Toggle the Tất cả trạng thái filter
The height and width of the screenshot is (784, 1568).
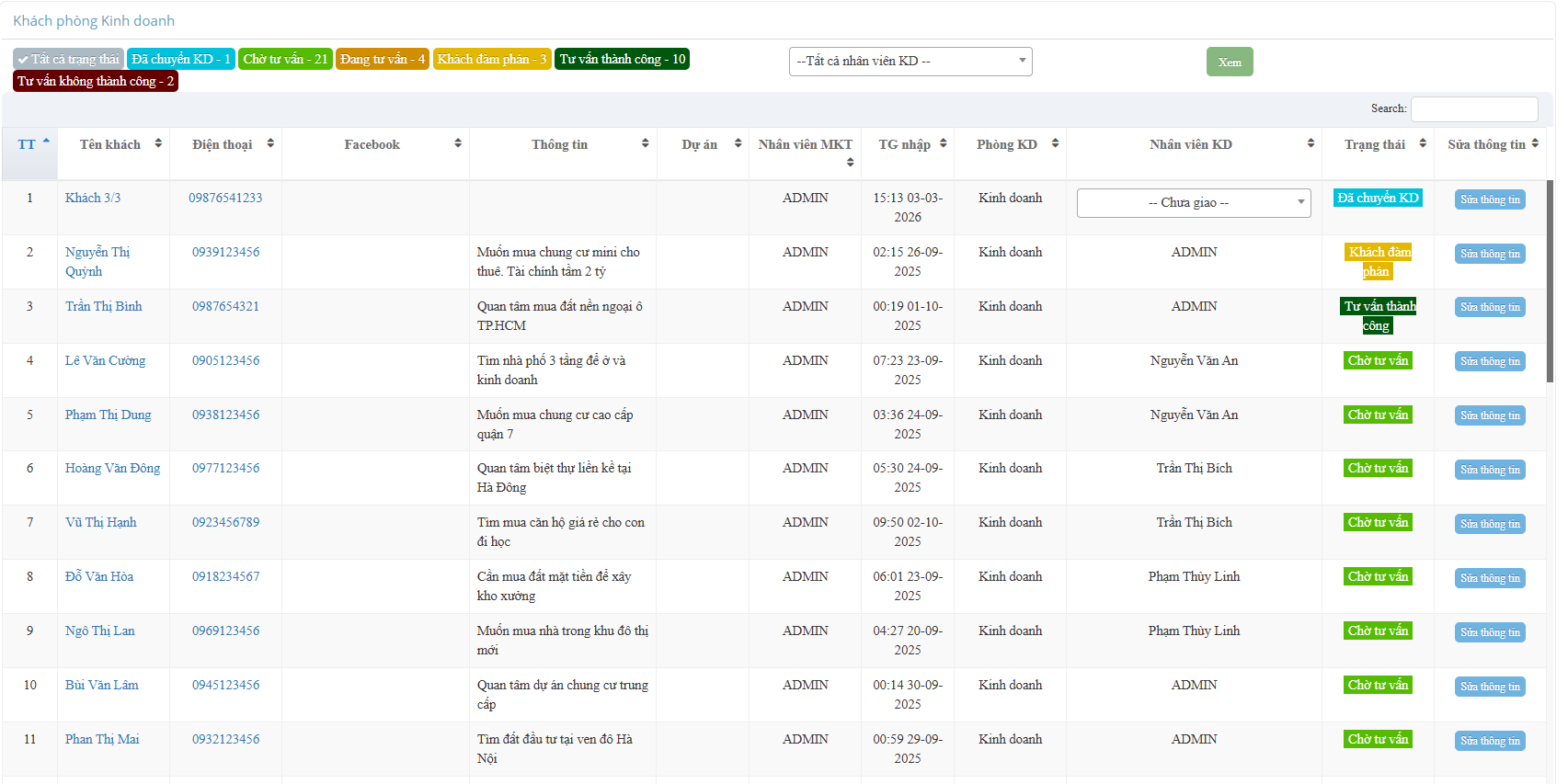(69, 59)
